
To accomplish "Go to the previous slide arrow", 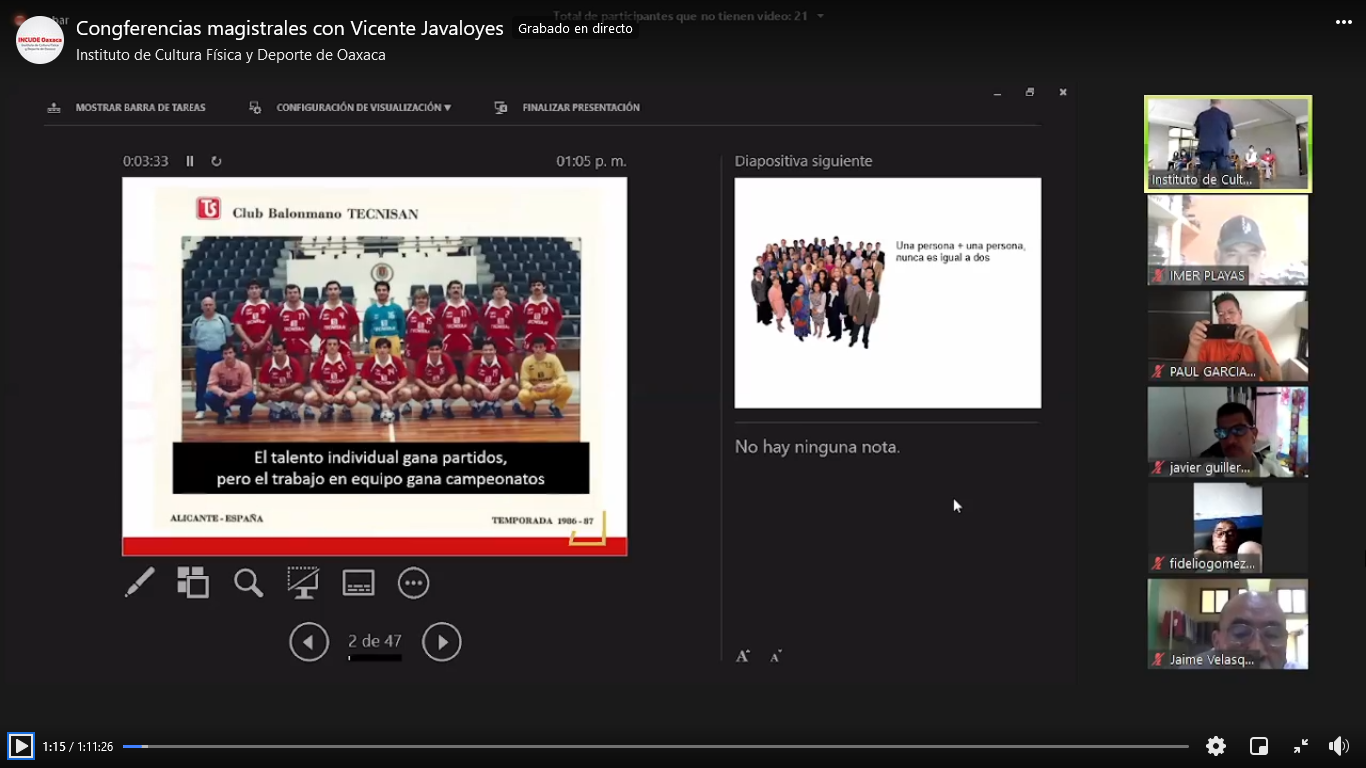I will pos(309,642).
